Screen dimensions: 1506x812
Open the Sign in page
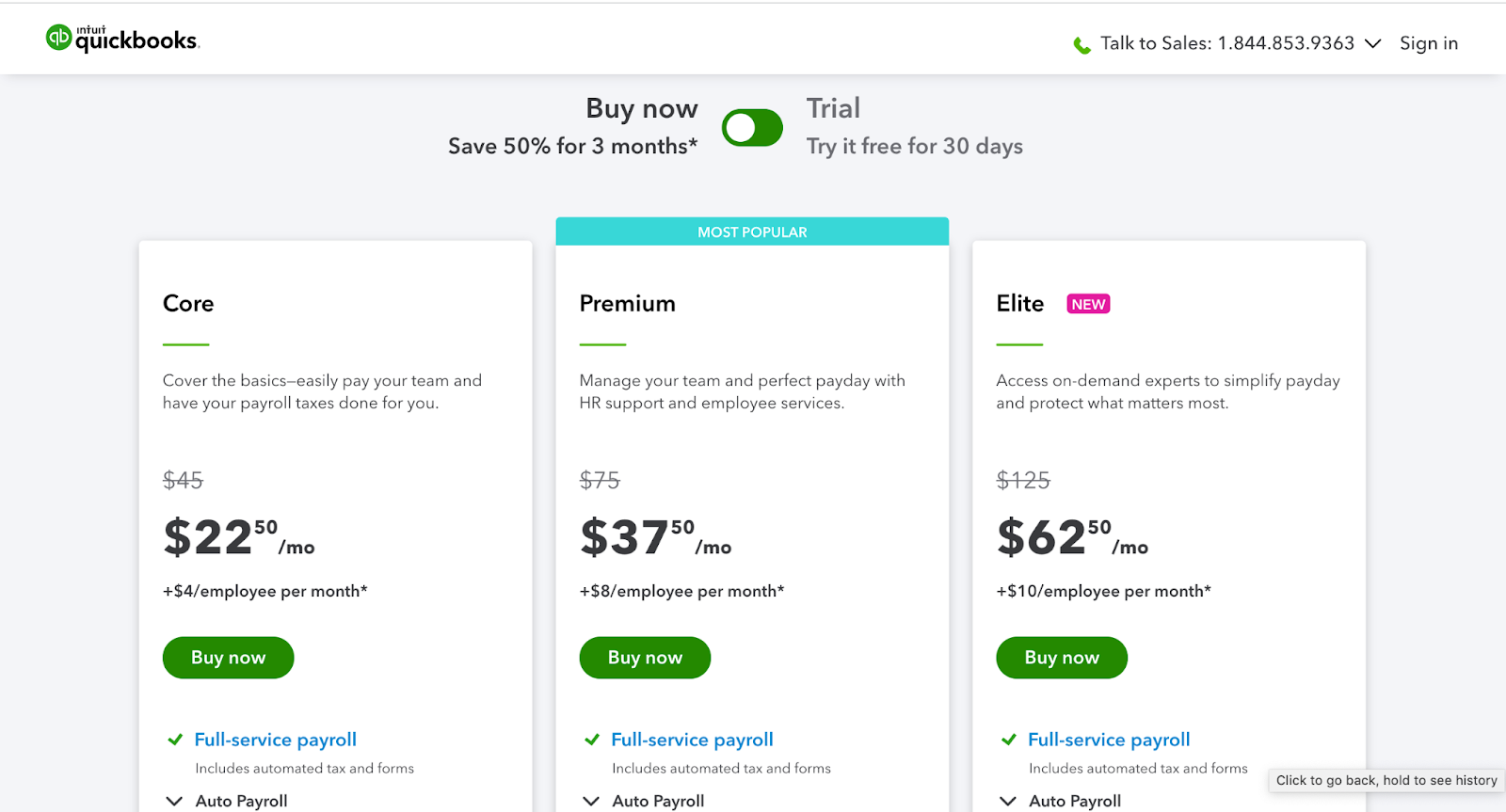(1428, 43)
